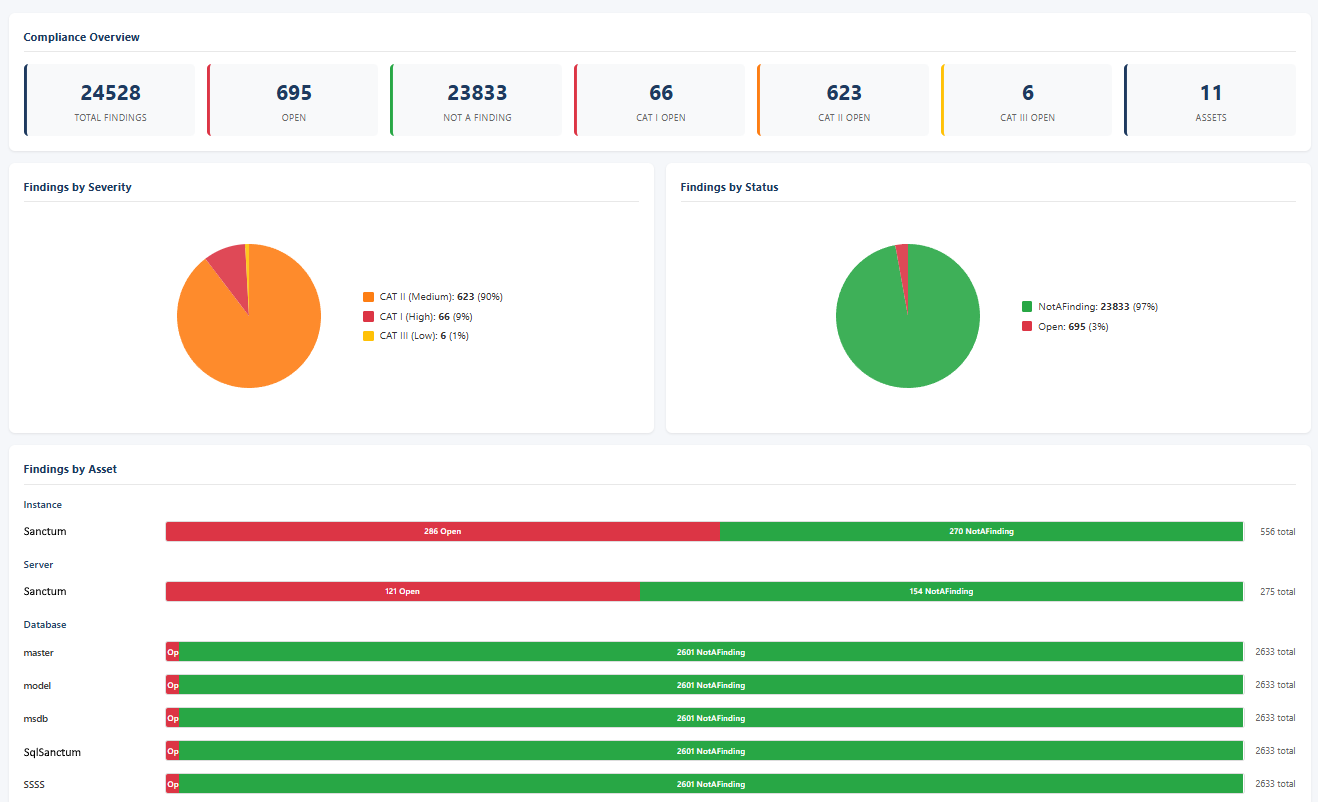1318x802 pixels.
Task: Select the 154 NotAFinding green bar segment
Action: pyautogui.click(x=941, y=592)
